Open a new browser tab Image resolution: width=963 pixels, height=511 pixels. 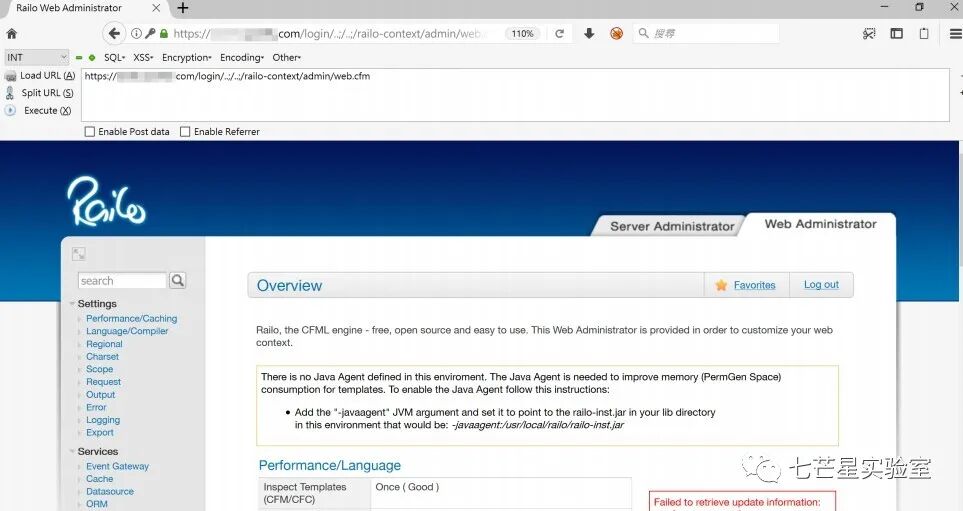pos(182,8)
